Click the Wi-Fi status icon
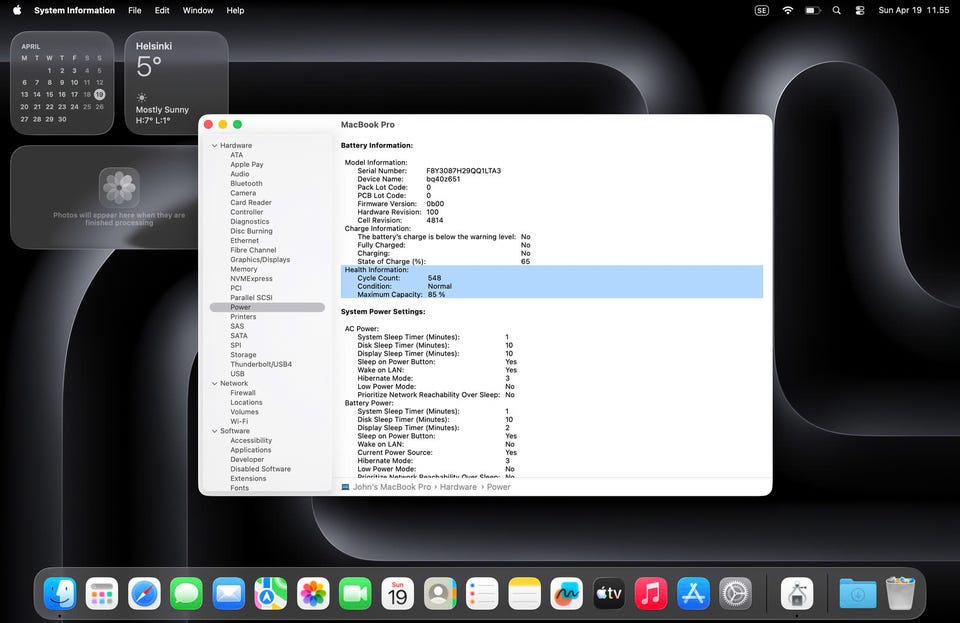Viewport: 960px width, 623px height. click(x=788, y=10)
